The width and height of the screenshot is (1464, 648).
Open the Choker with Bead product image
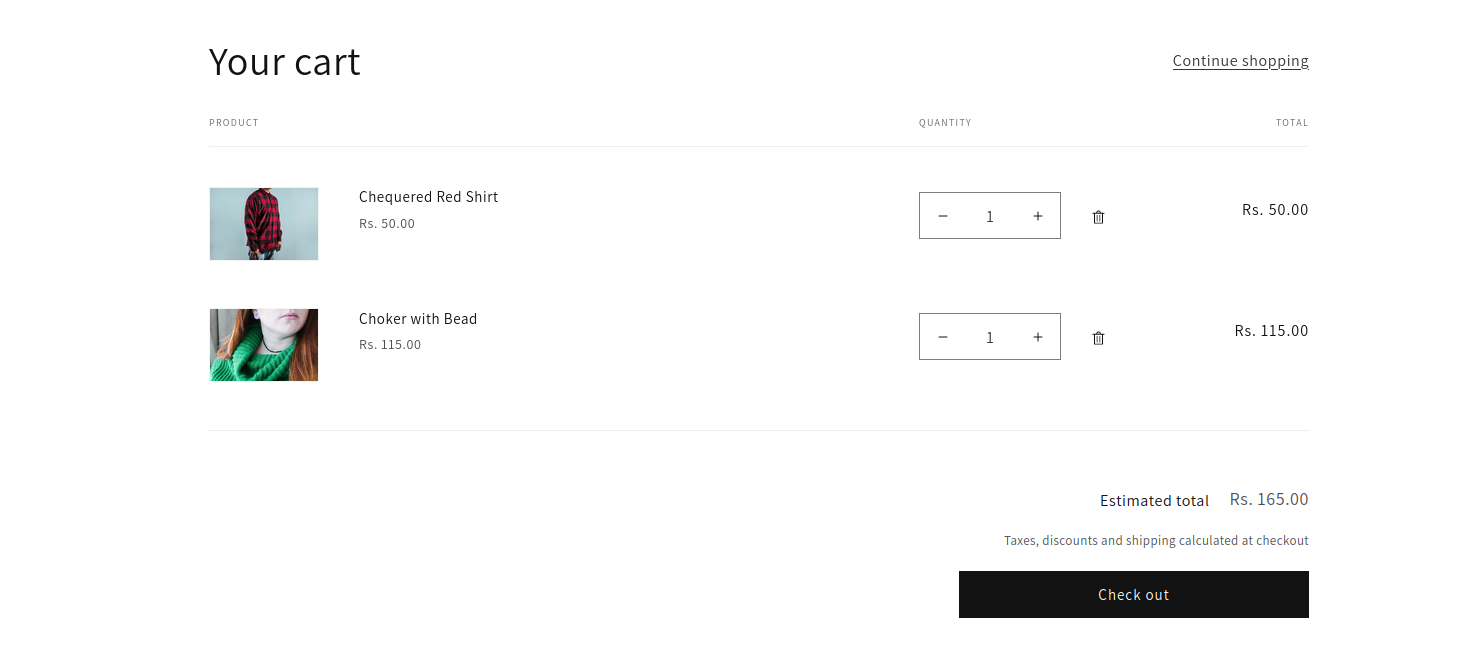click(x=264, y=345)
